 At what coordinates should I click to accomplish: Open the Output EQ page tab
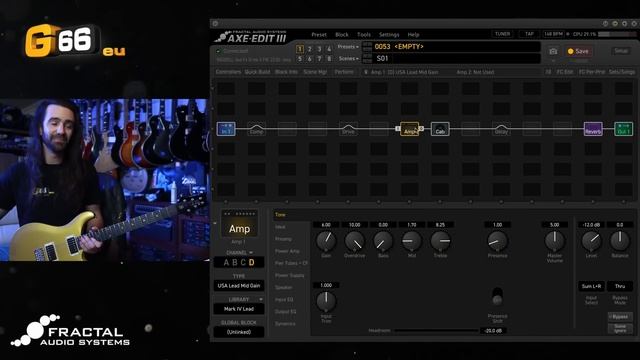click(285, 311)
